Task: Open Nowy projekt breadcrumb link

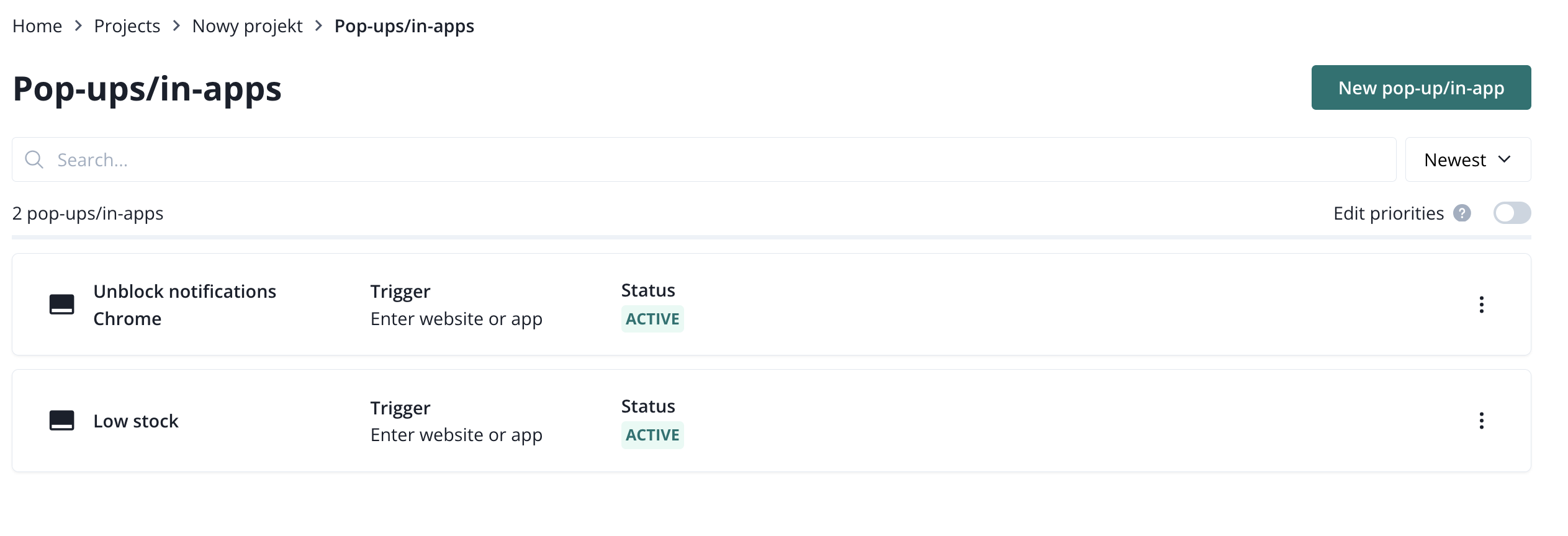Action: pyautogui.click(x=247, y=26)
